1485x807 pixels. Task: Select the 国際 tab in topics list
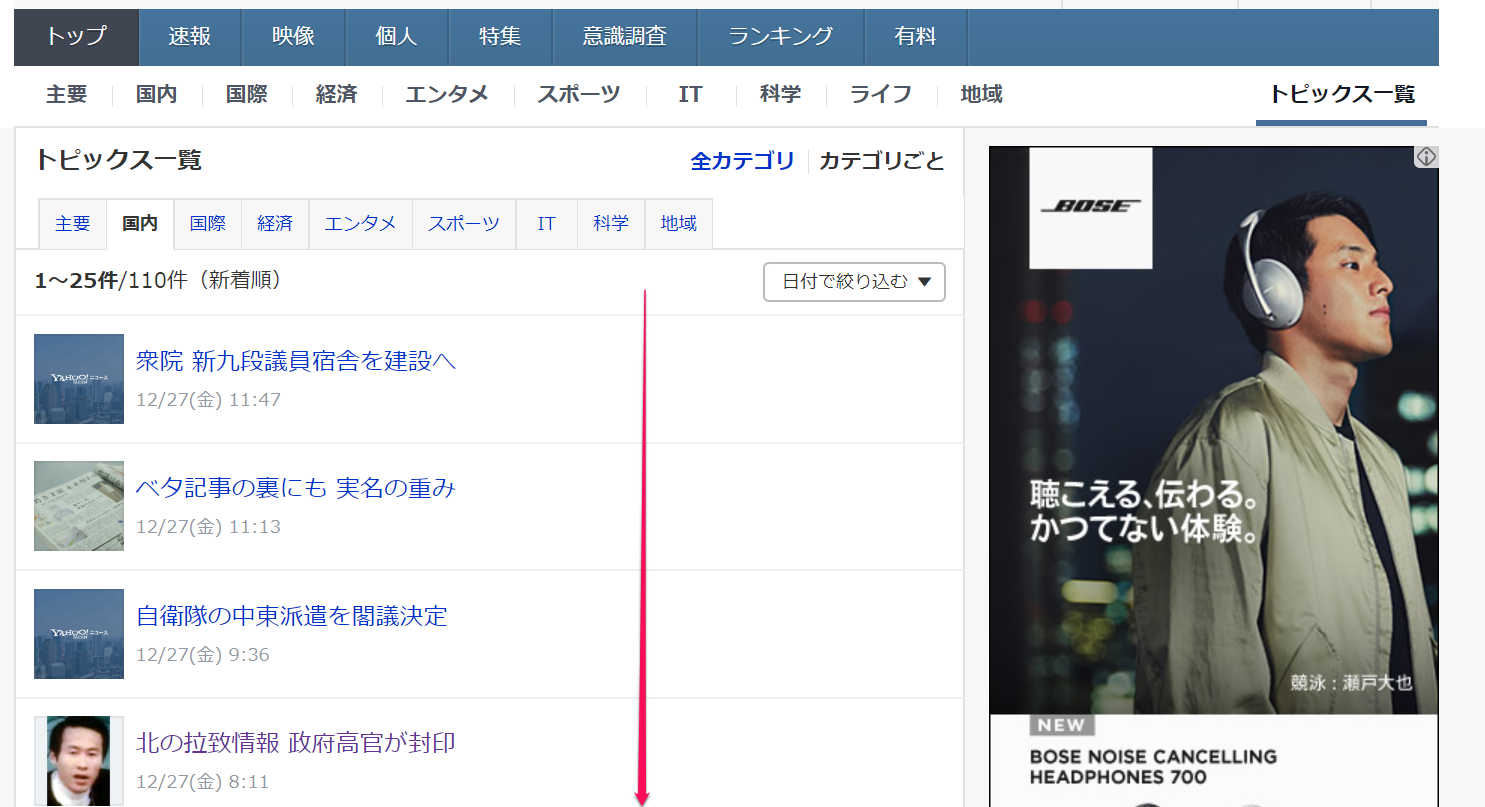pyautogui.click(x=208, y=224)
